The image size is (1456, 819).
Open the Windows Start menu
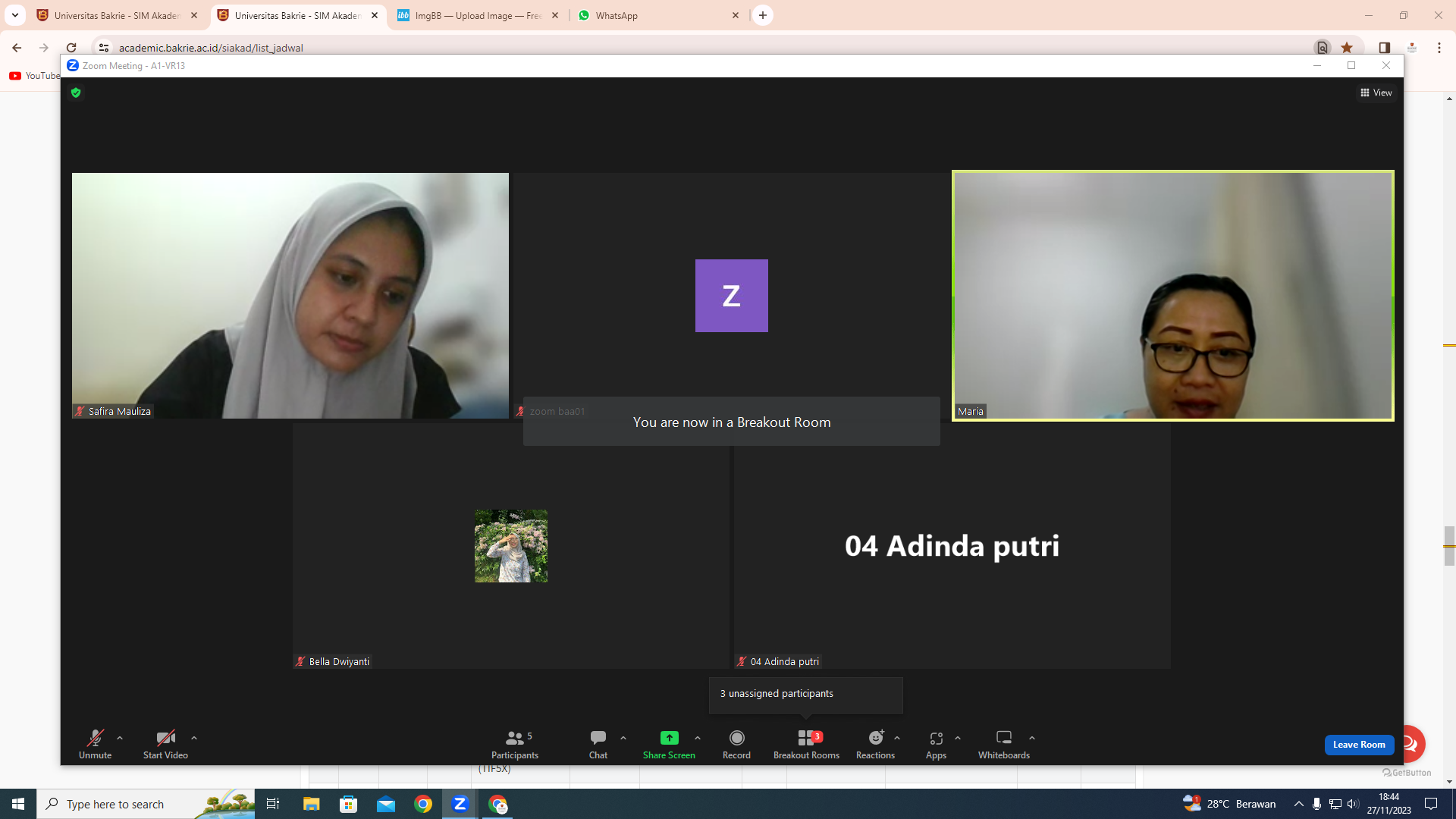18,804
